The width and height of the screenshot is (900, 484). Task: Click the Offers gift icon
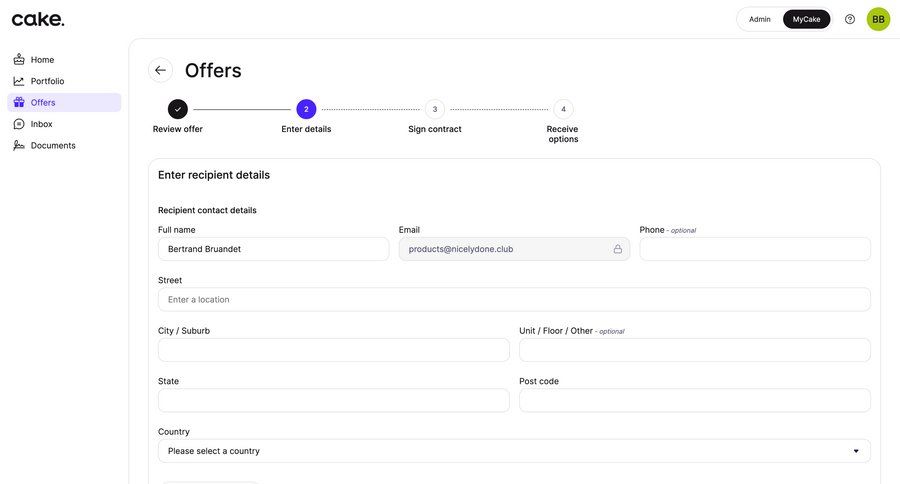[19, 102]
